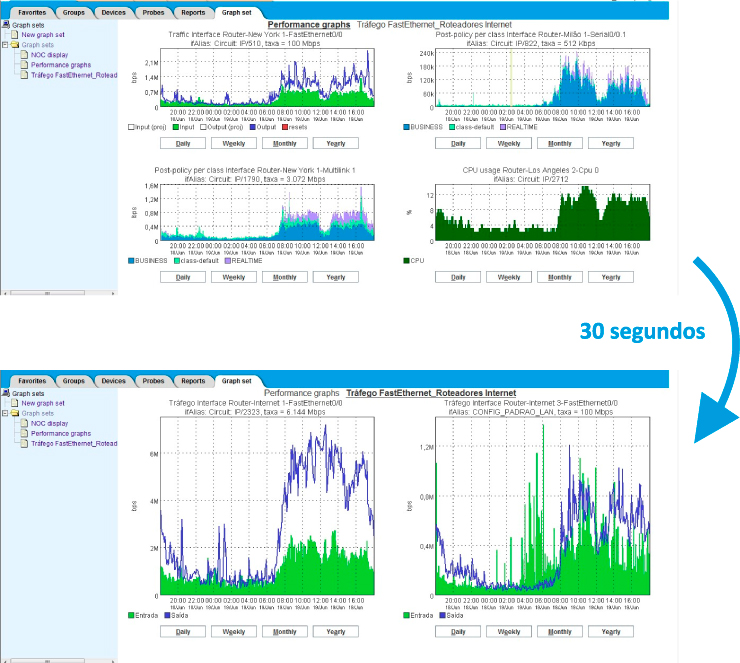Screen dimensions: 740x663
Task: Click New graph set link in upper tree
Action: [43, 34]
